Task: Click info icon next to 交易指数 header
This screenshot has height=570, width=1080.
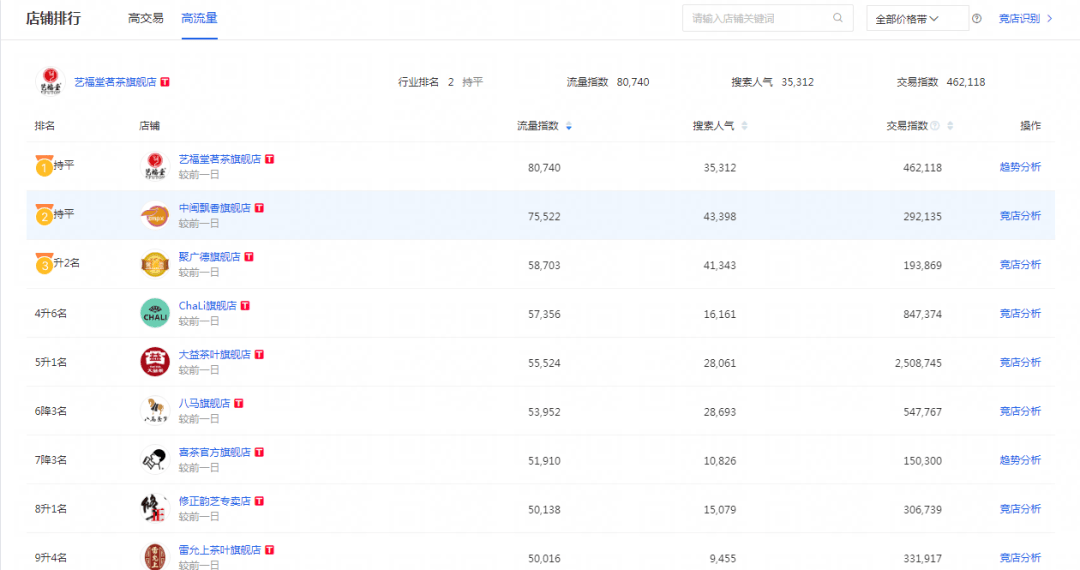Action: 935,126
